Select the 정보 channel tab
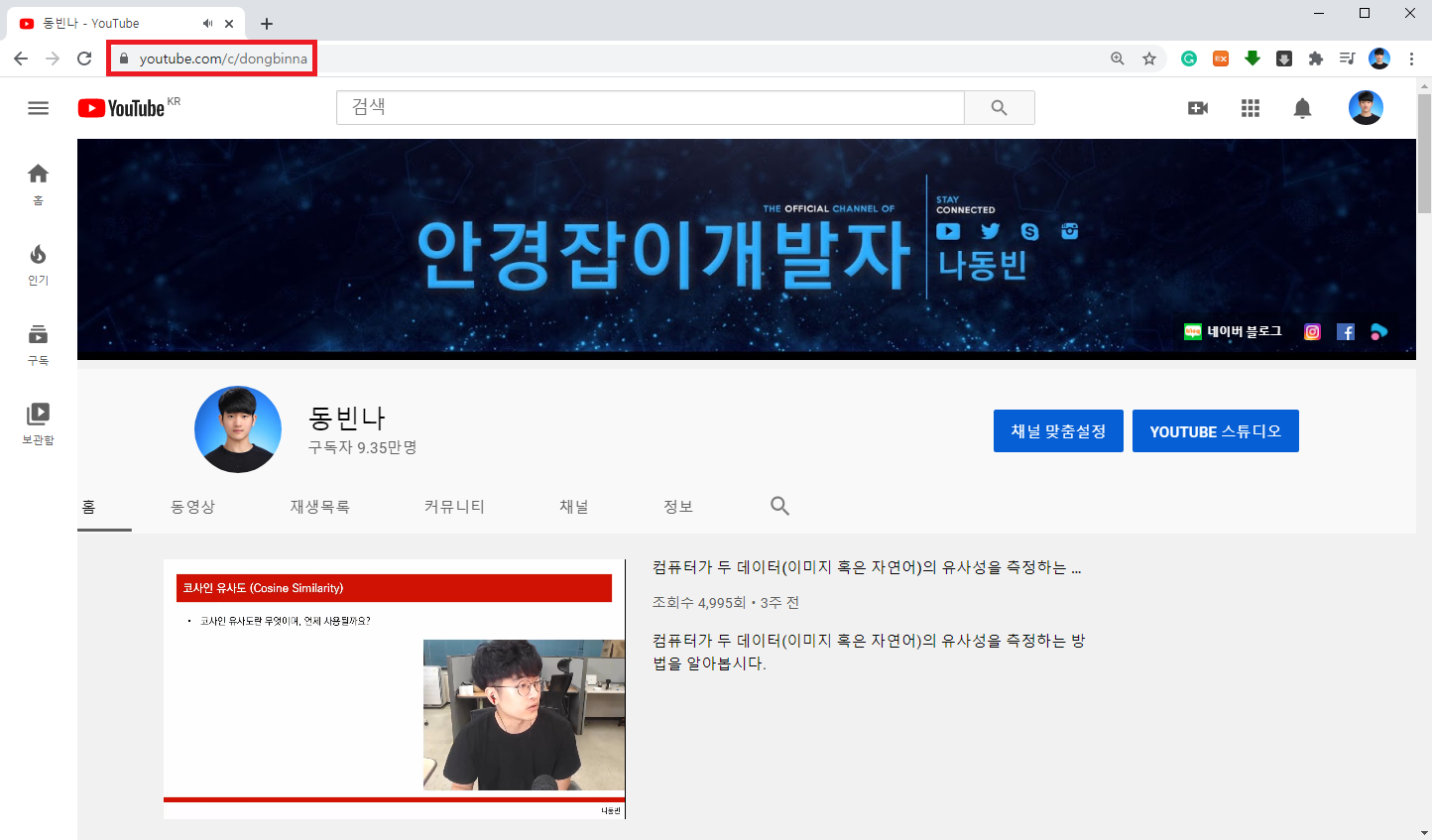This screenshot has width=1432, height=840. coord(678,507)
